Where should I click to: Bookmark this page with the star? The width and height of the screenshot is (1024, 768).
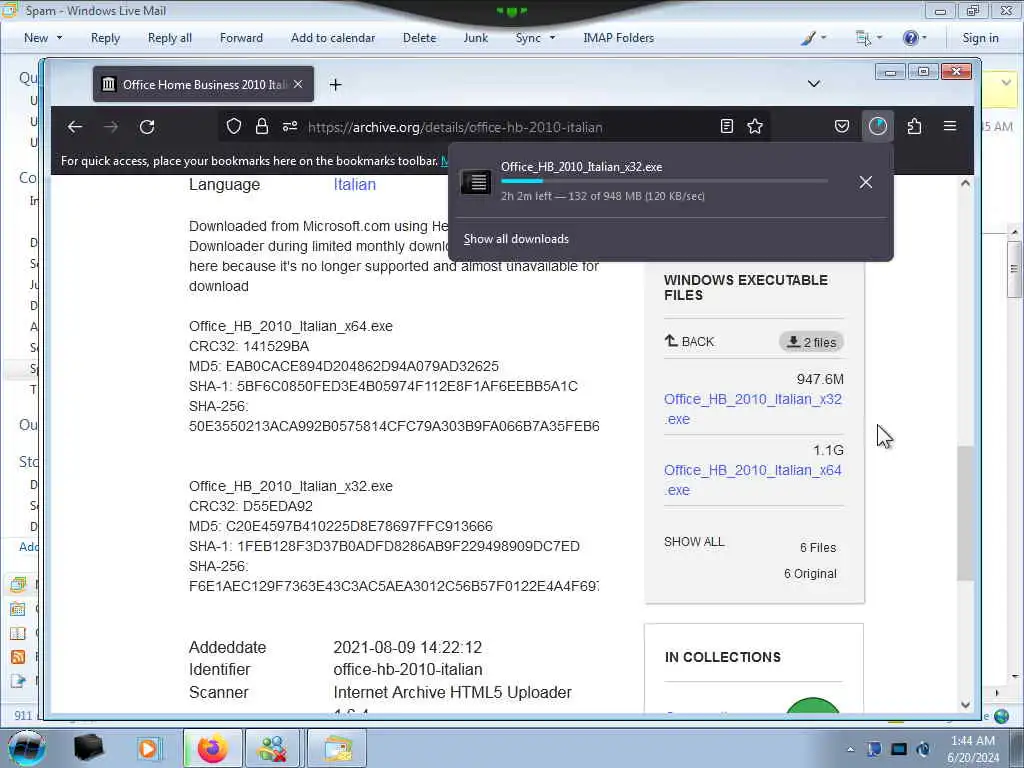click(x=755, y=127)
